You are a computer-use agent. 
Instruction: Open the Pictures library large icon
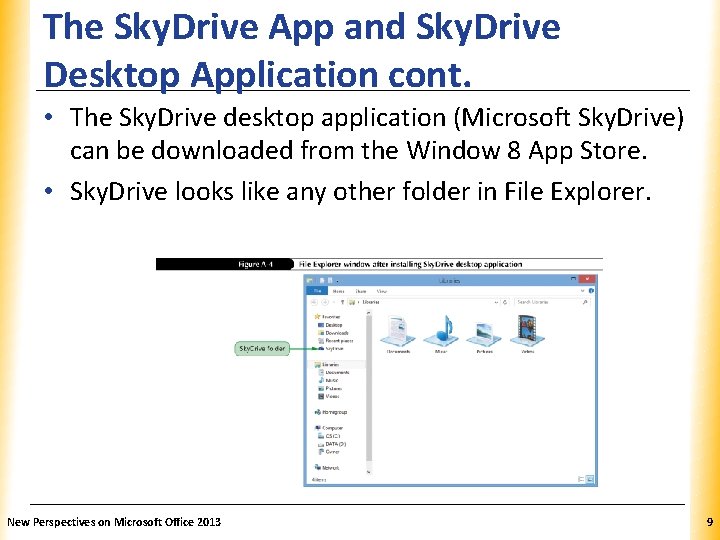[x=484, y=334]
